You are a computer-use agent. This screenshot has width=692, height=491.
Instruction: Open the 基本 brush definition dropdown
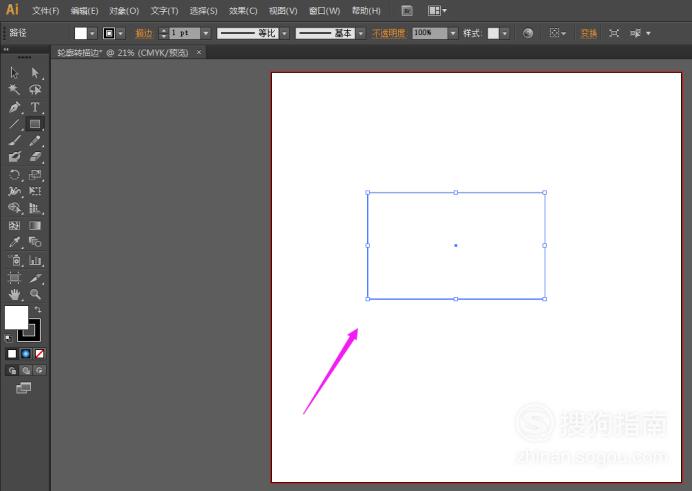click(361, 33)
